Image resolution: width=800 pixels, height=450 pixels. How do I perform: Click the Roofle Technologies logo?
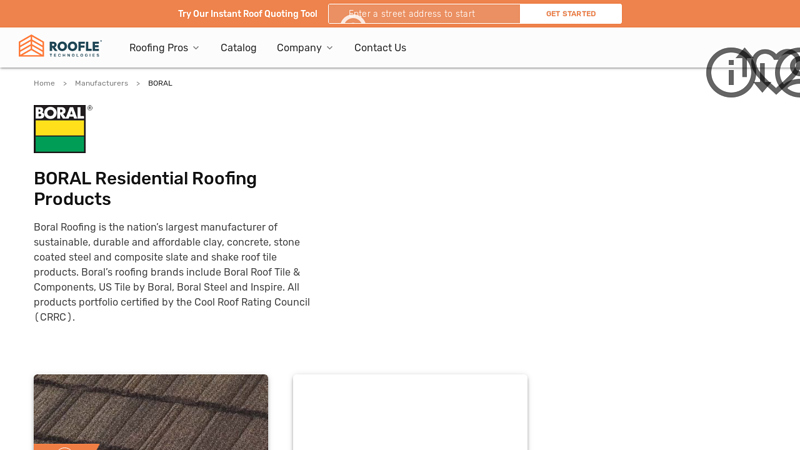[x=60, y=46]
